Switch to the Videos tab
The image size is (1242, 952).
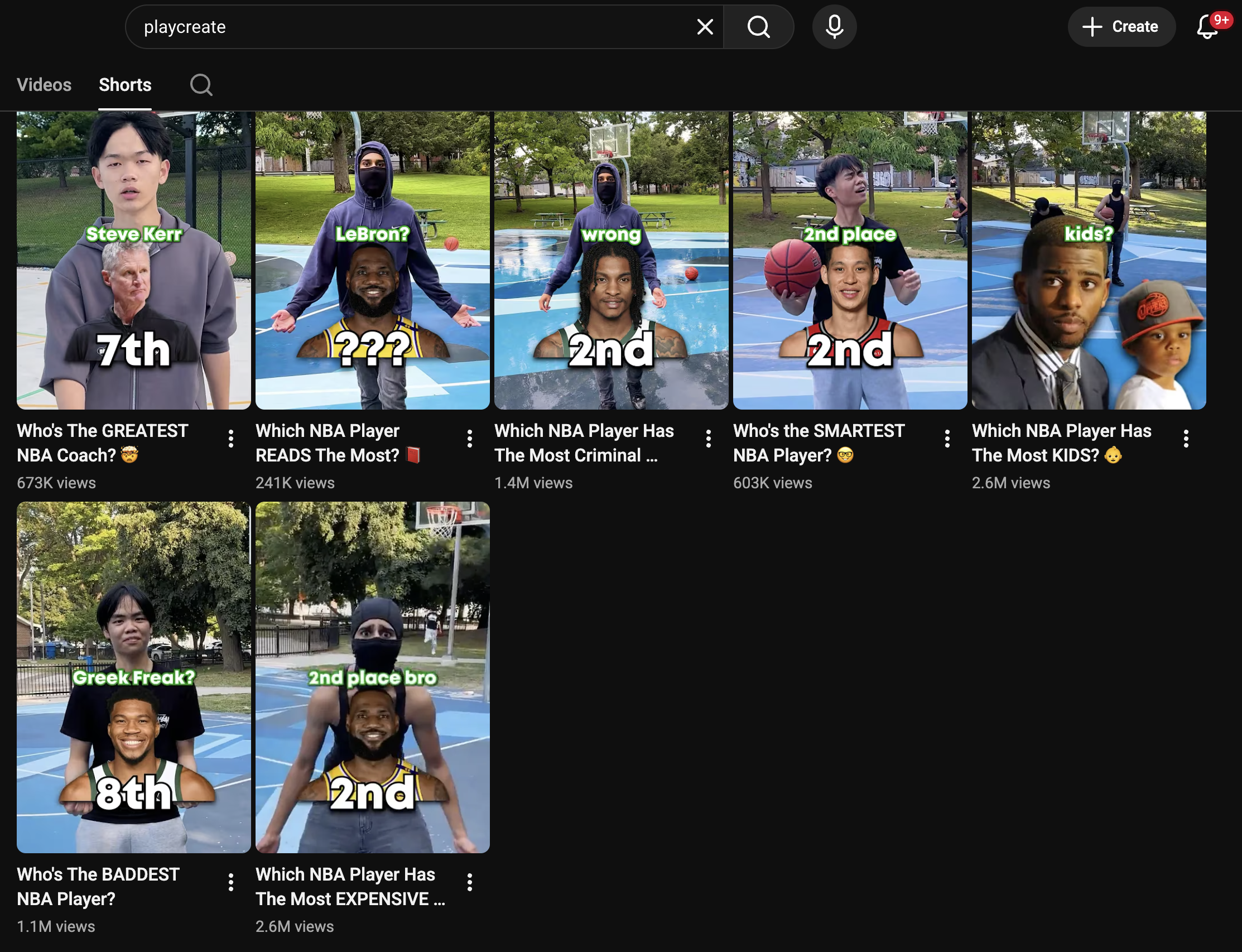click(x=44, y=85)
